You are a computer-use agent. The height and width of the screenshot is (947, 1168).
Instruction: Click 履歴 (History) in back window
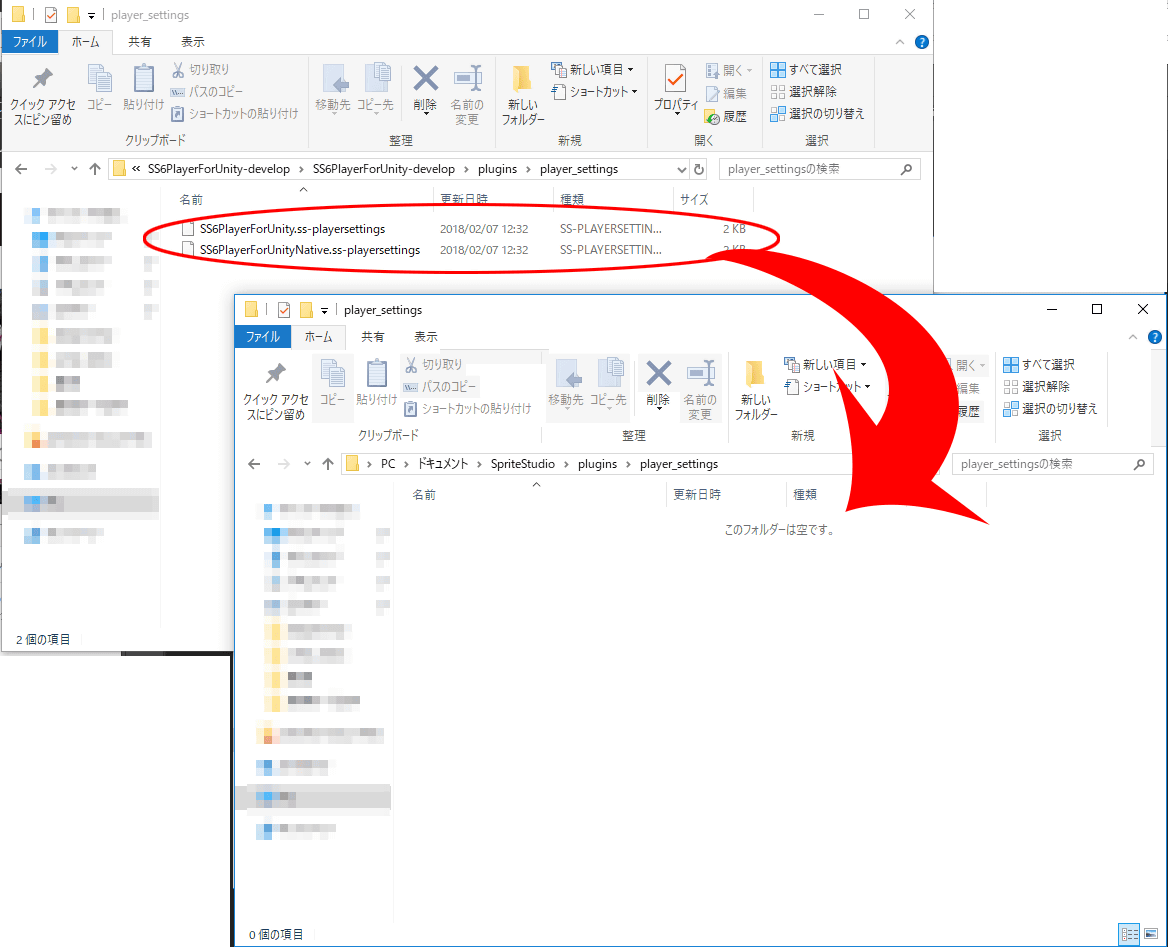[726, 116]
